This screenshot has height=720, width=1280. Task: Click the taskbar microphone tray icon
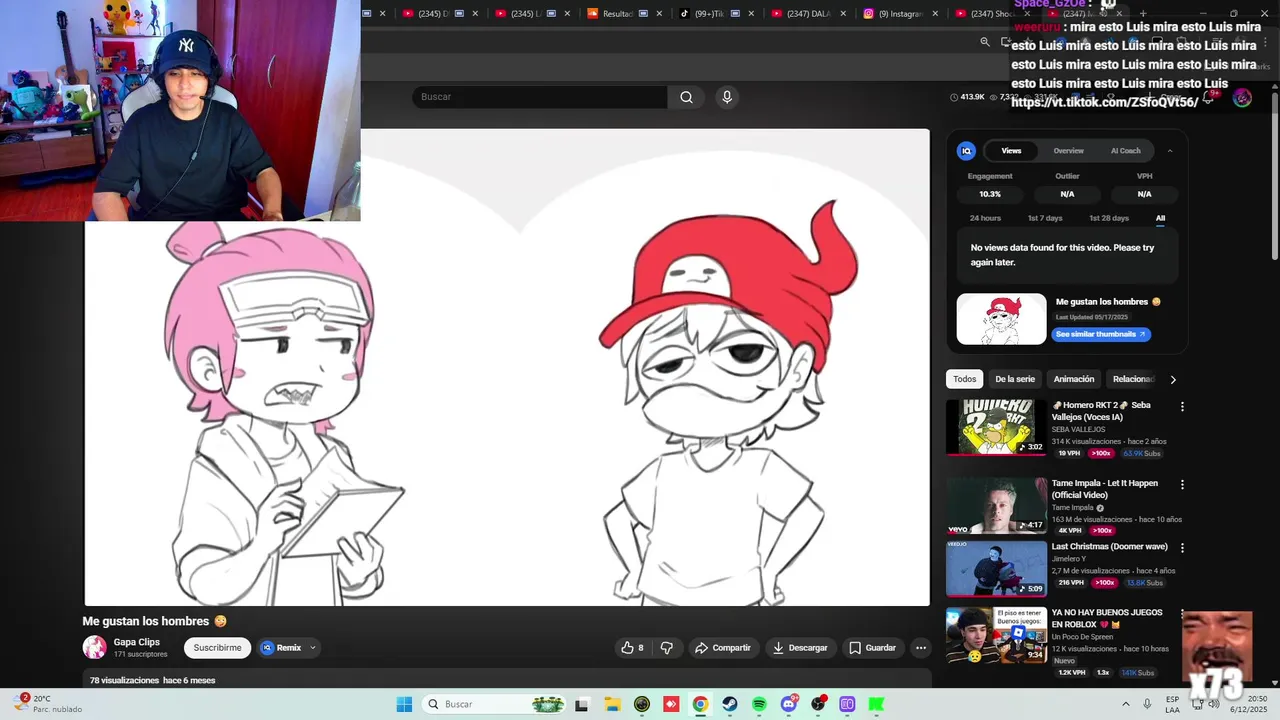click(1147, 704)
